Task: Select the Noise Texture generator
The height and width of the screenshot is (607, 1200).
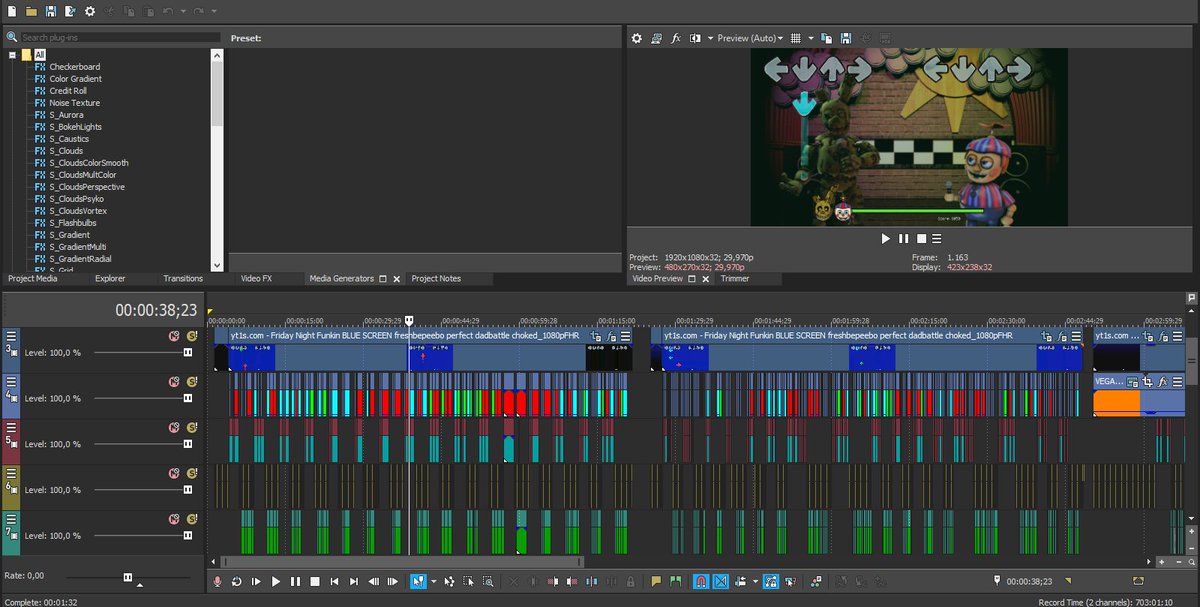Action: point(75,103)
